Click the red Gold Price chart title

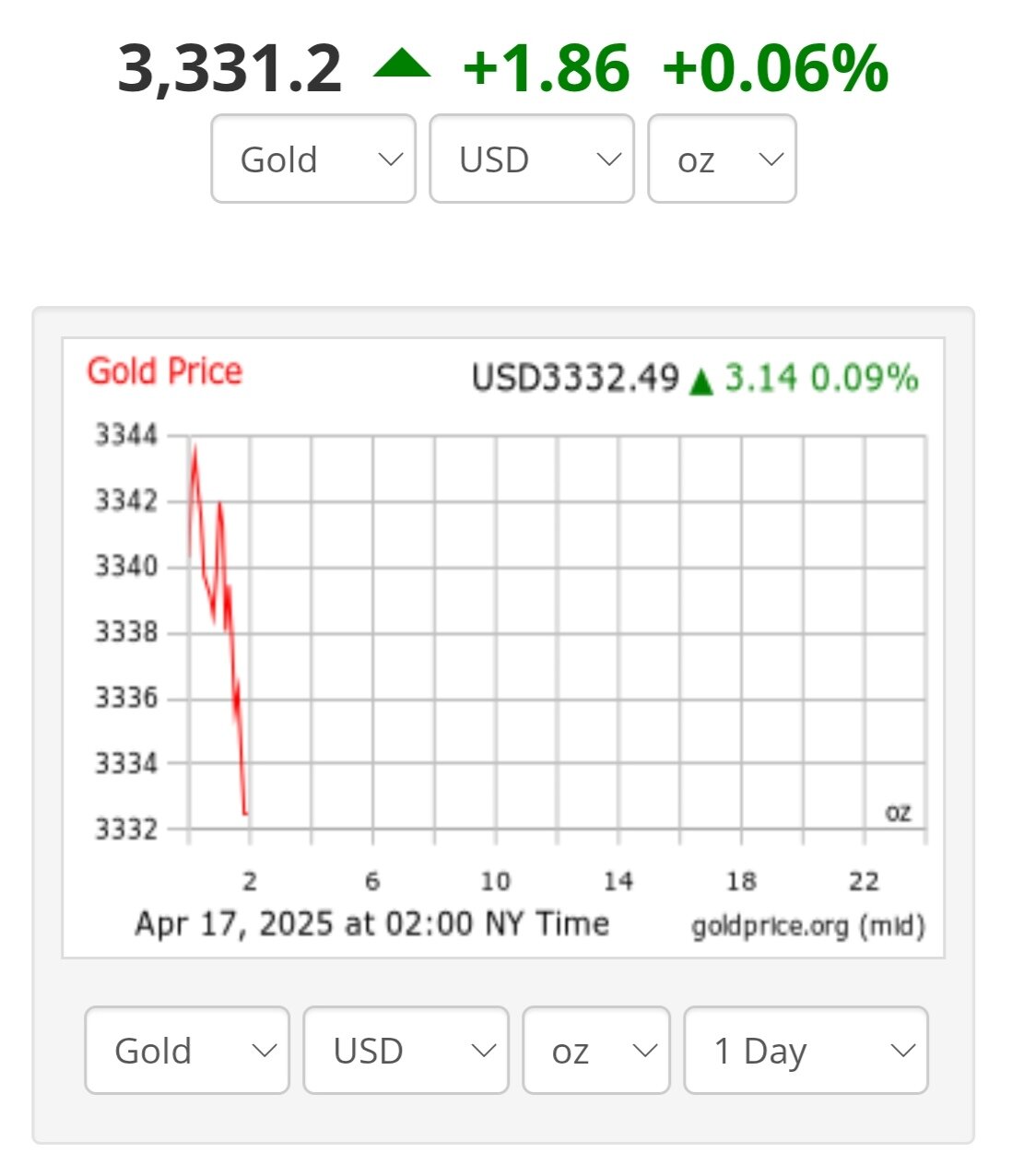[x=165, y=371]
